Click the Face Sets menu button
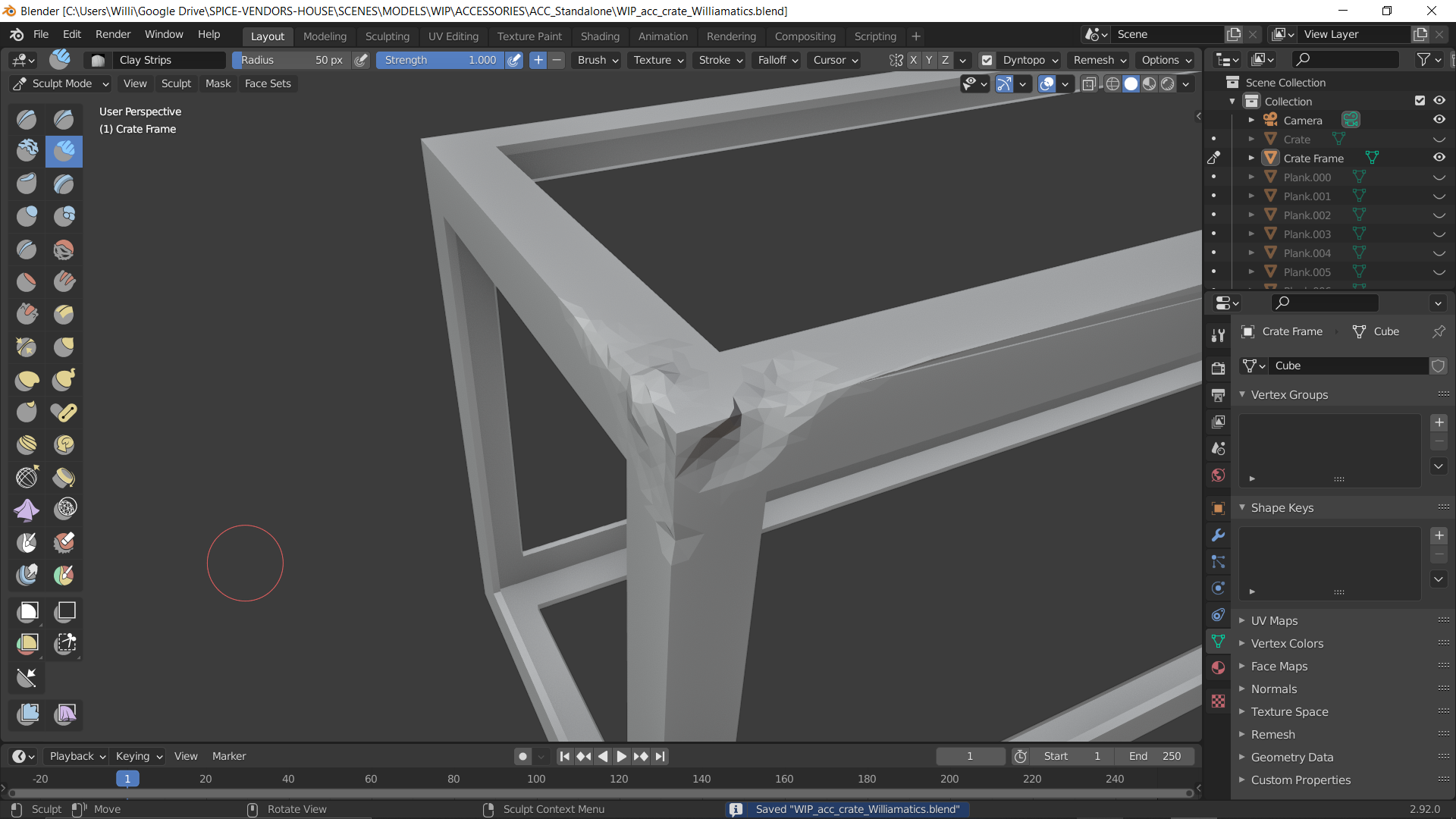The height and width of the screenshot is (819, 1456). click(x=267, y=83)
